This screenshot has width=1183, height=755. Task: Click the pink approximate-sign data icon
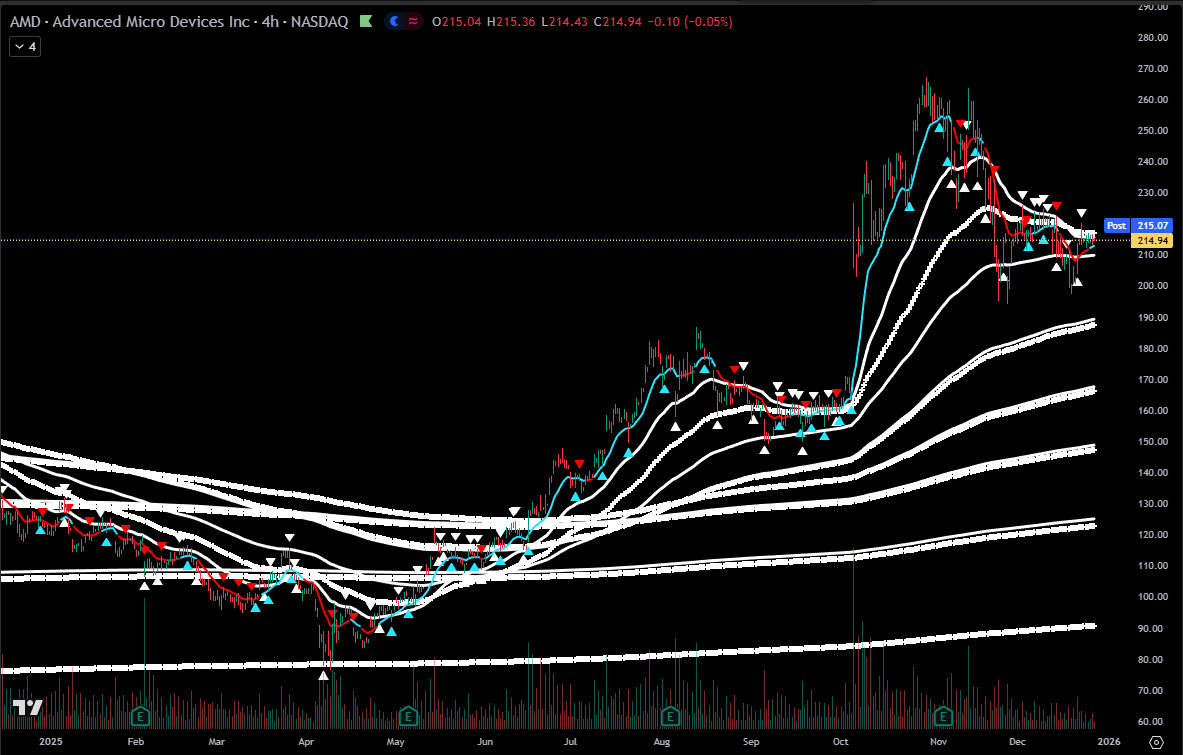click(x=413, y=22)
